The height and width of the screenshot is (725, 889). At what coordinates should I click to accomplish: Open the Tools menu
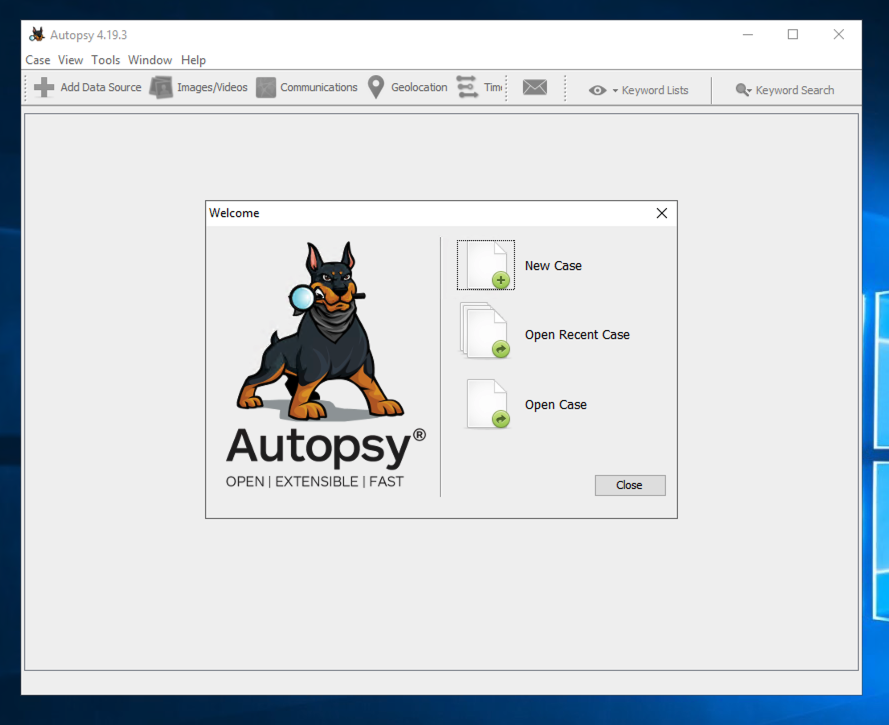coord(106,60)
